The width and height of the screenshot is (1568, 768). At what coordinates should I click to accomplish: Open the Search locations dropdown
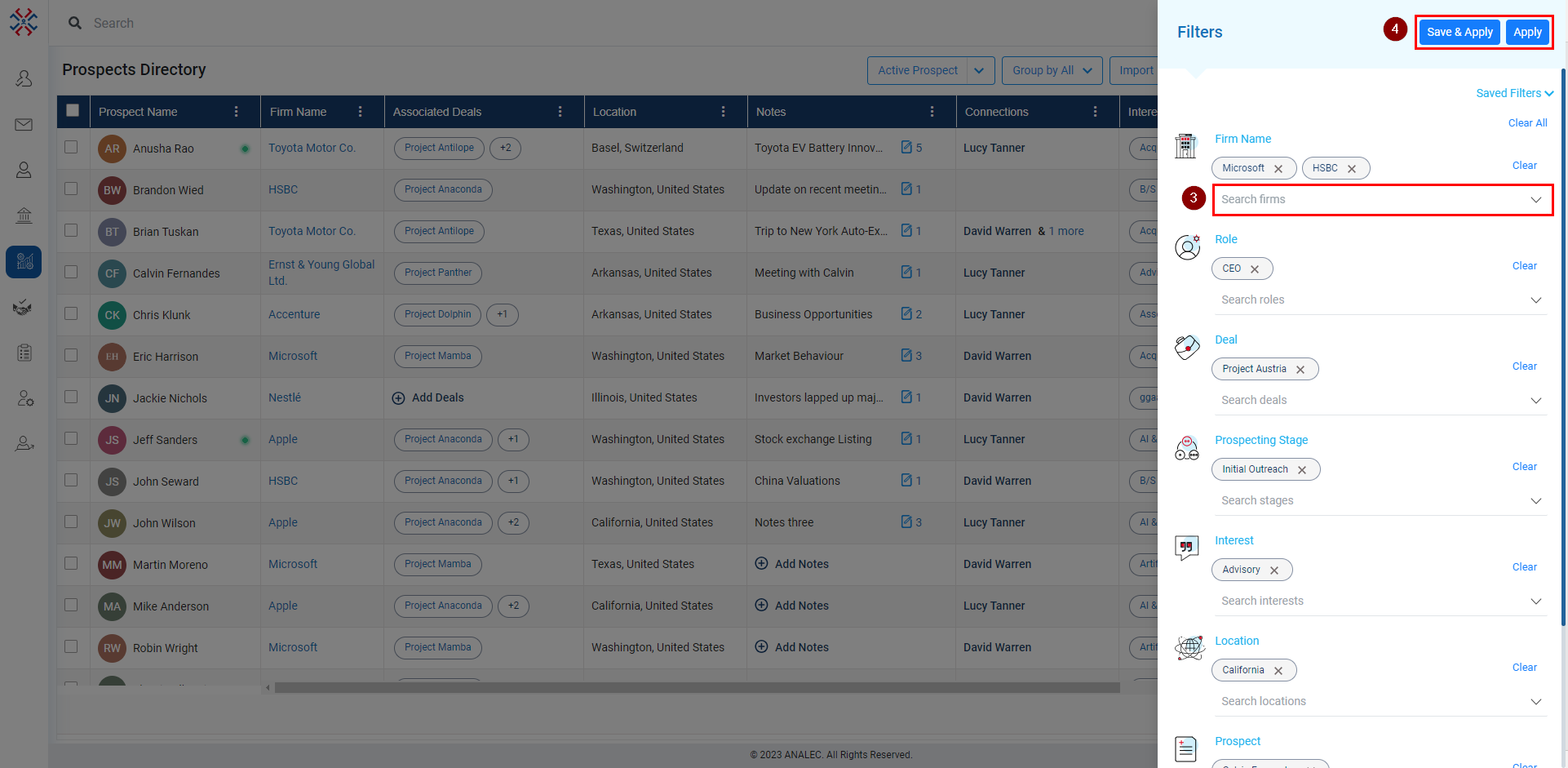[x=1383, y=702]
